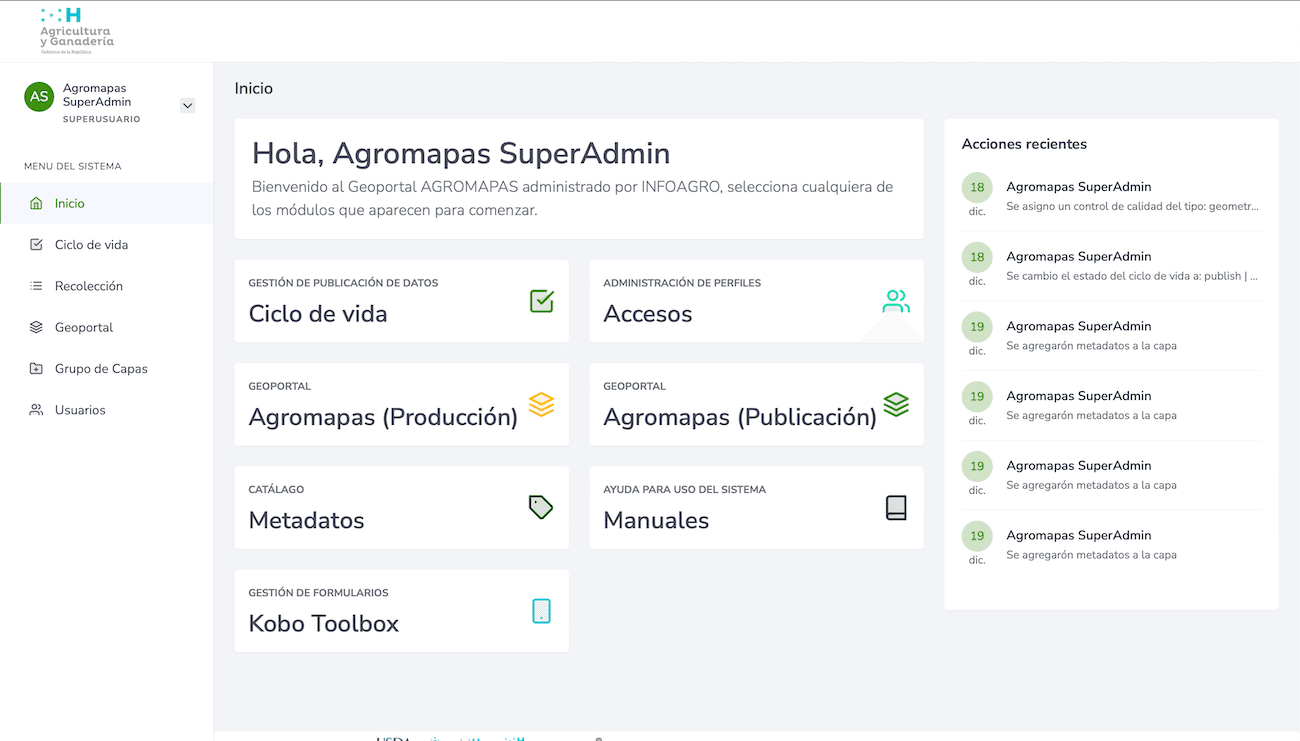Viewport: 1300px width, 741px height.
Task: Click the 'MENU DEL SISTEMA' sidebar label
Action: tap(73, 166)
